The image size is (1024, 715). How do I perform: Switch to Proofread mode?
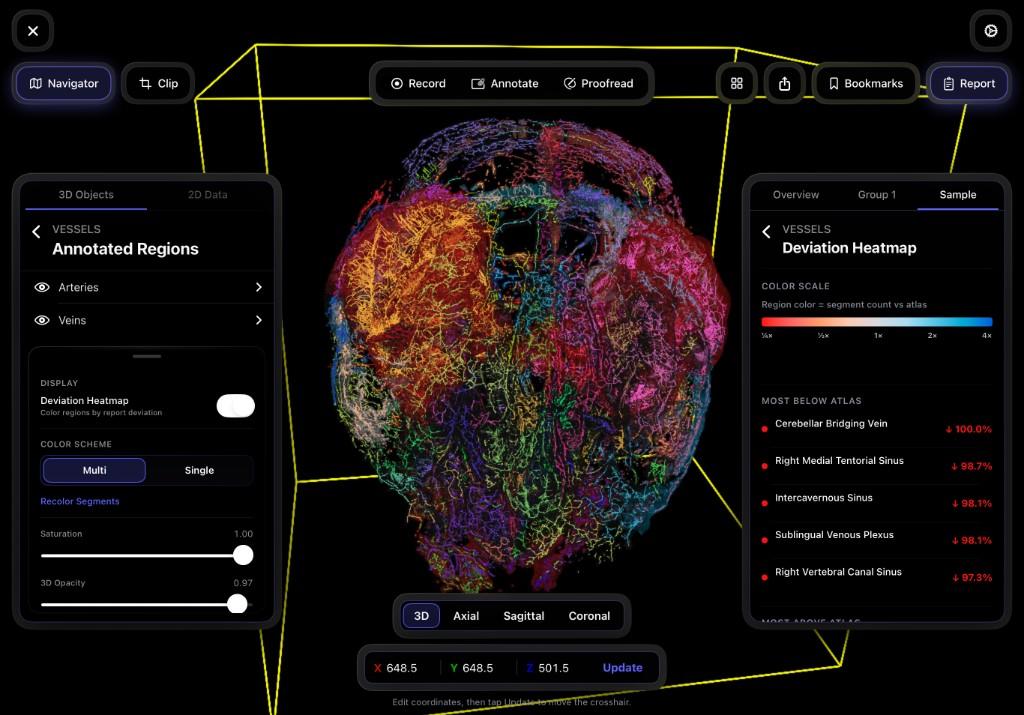(598, 84)
